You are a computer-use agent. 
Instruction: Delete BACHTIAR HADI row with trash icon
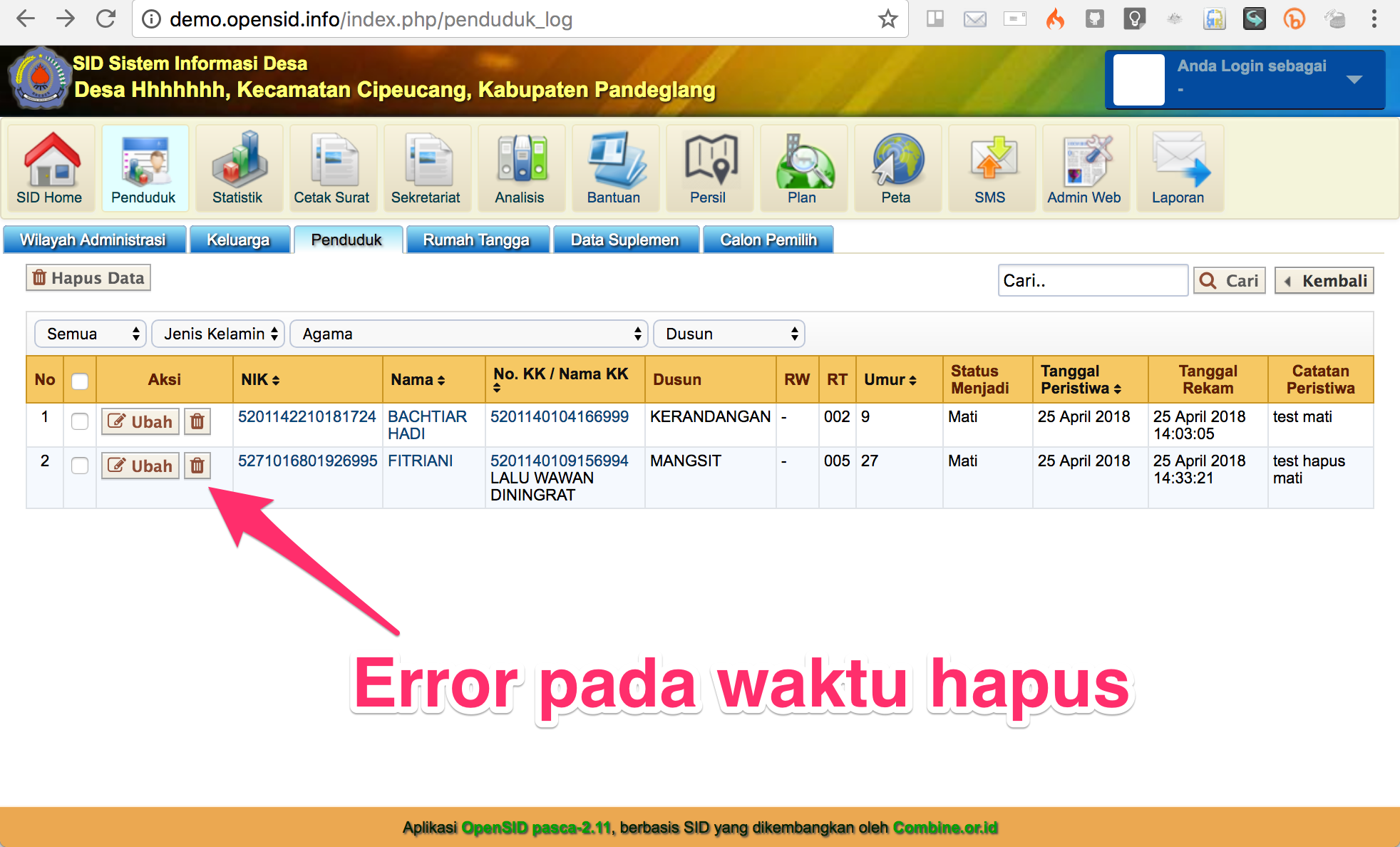(197, 422)
